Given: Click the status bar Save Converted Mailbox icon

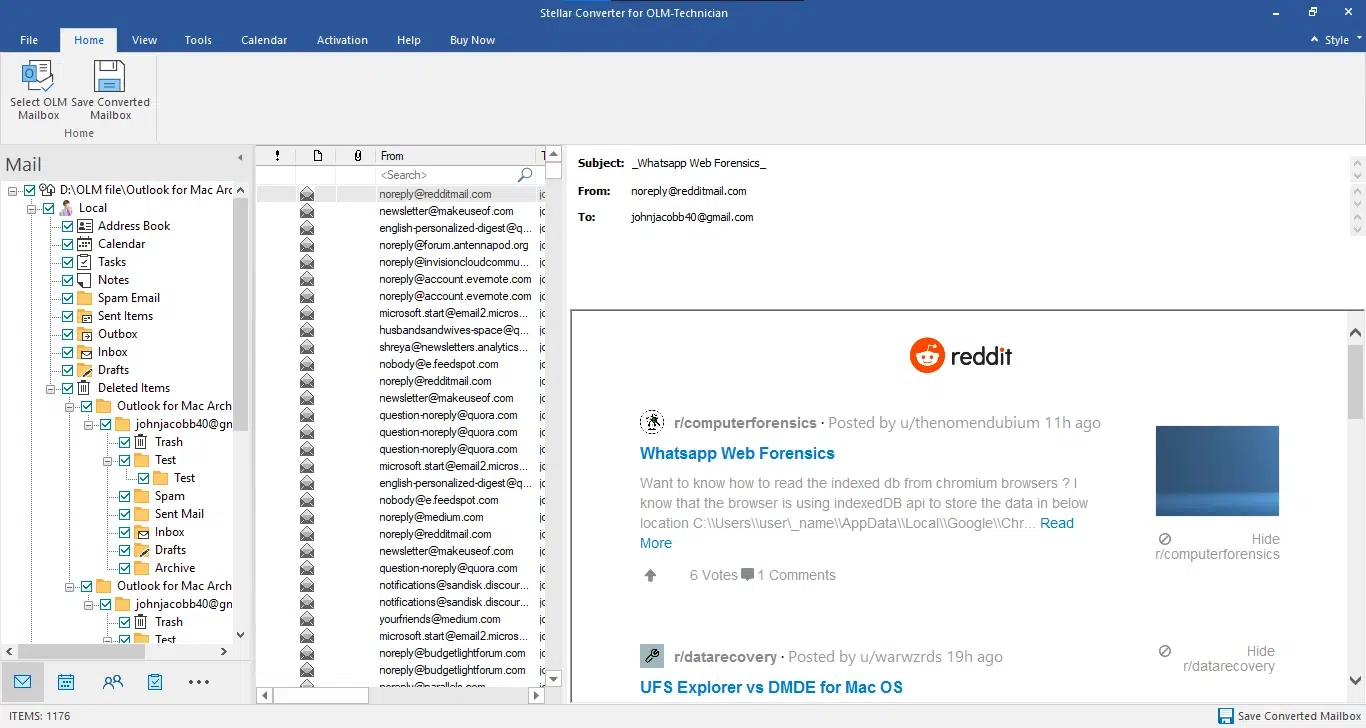Looking at the screenshot, I should click(x=1226, y=716).
